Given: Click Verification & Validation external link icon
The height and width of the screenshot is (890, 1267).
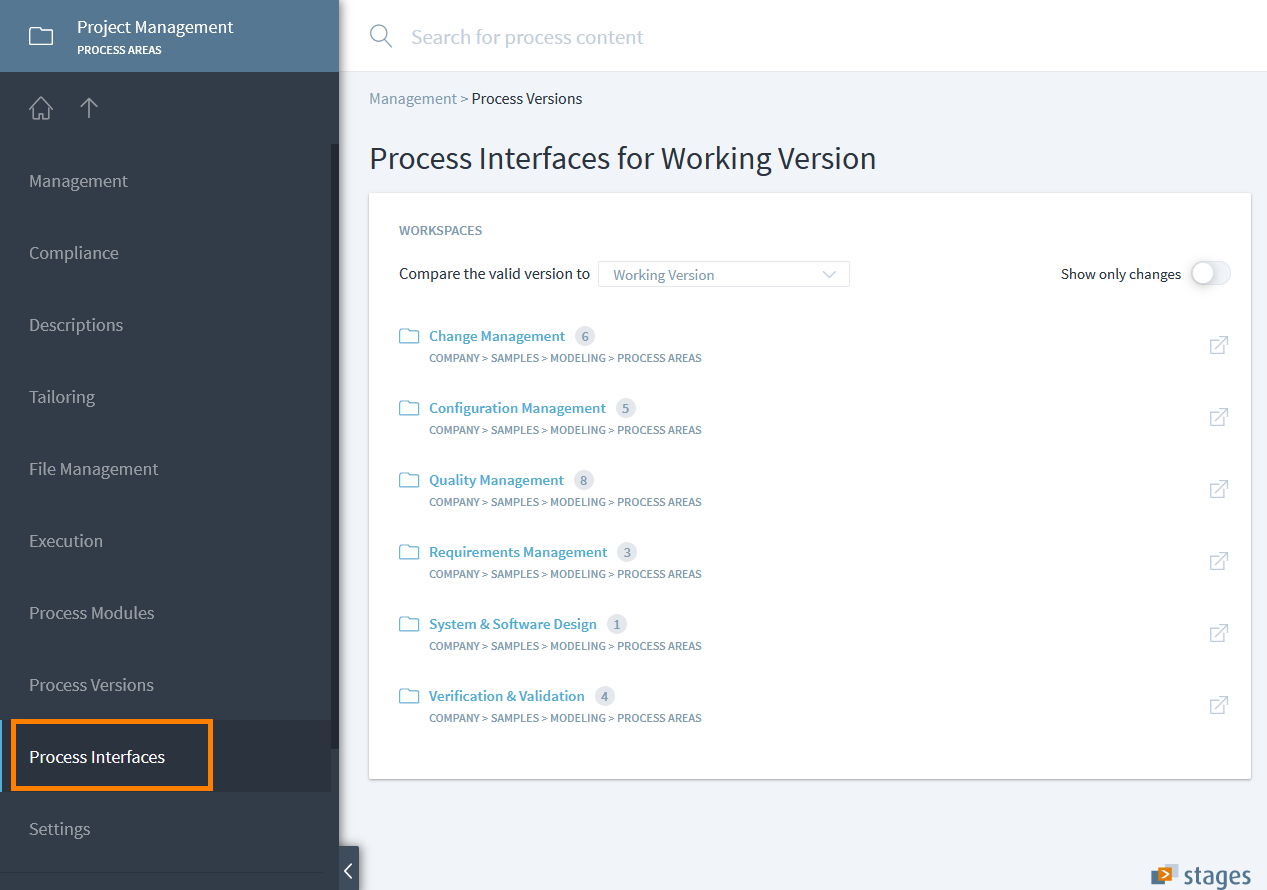Looking at the screenshot, I should click(1218, 705).
